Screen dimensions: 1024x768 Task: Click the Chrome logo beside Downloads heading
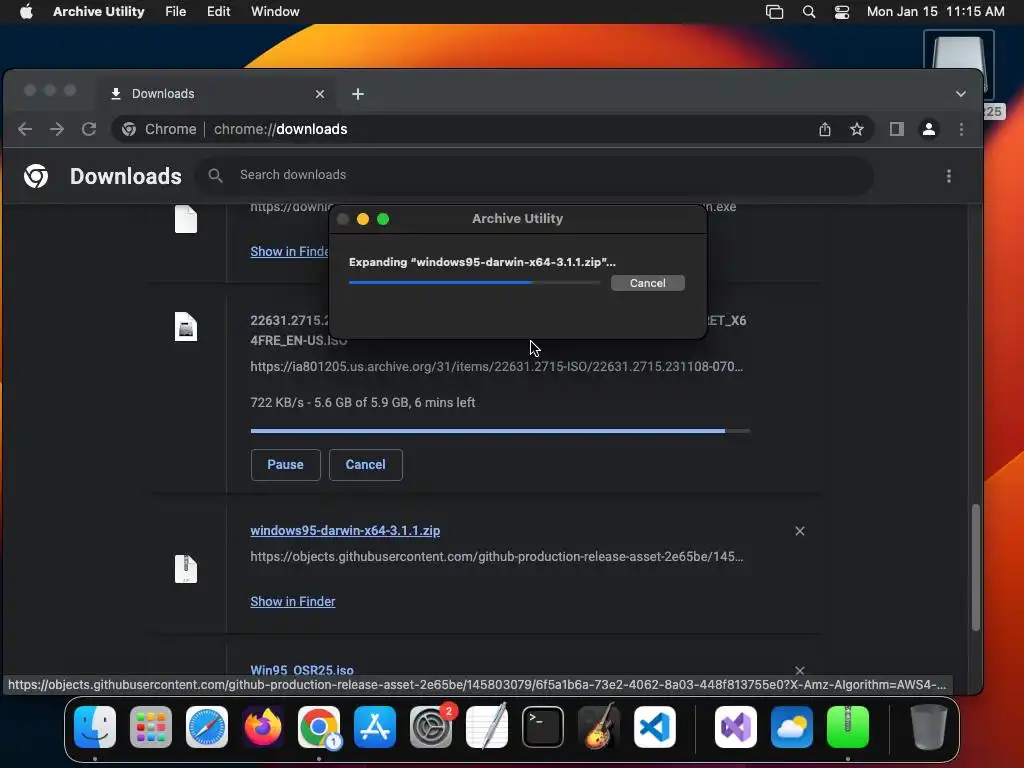click(36, 176)
